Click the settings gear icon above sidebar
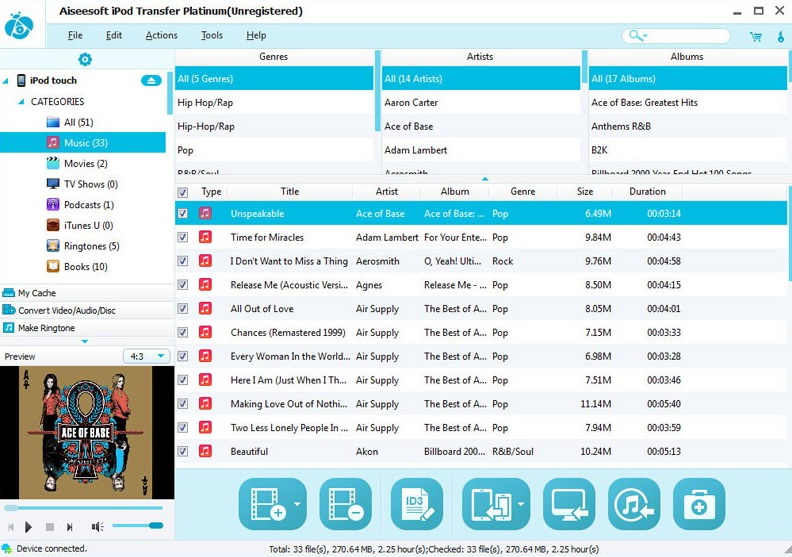This screenshot has height=557, width=792. tap(85, 60)
